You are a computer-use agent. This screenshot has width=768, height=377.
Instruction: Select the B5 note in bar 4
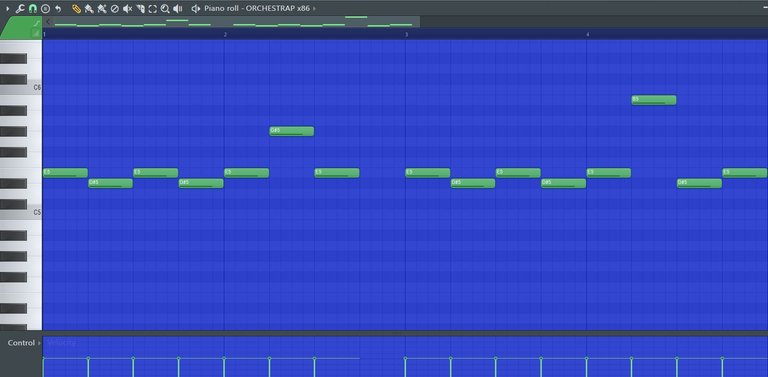click(654, 100)
